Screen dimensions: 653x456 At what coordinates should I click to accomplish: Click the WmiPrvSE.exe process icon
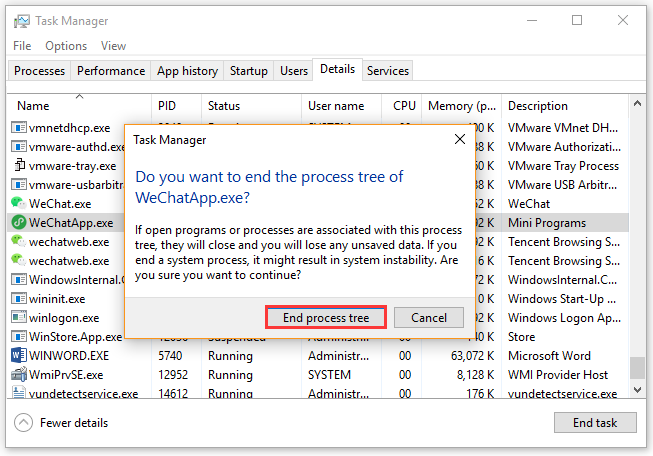click(18, 375)
